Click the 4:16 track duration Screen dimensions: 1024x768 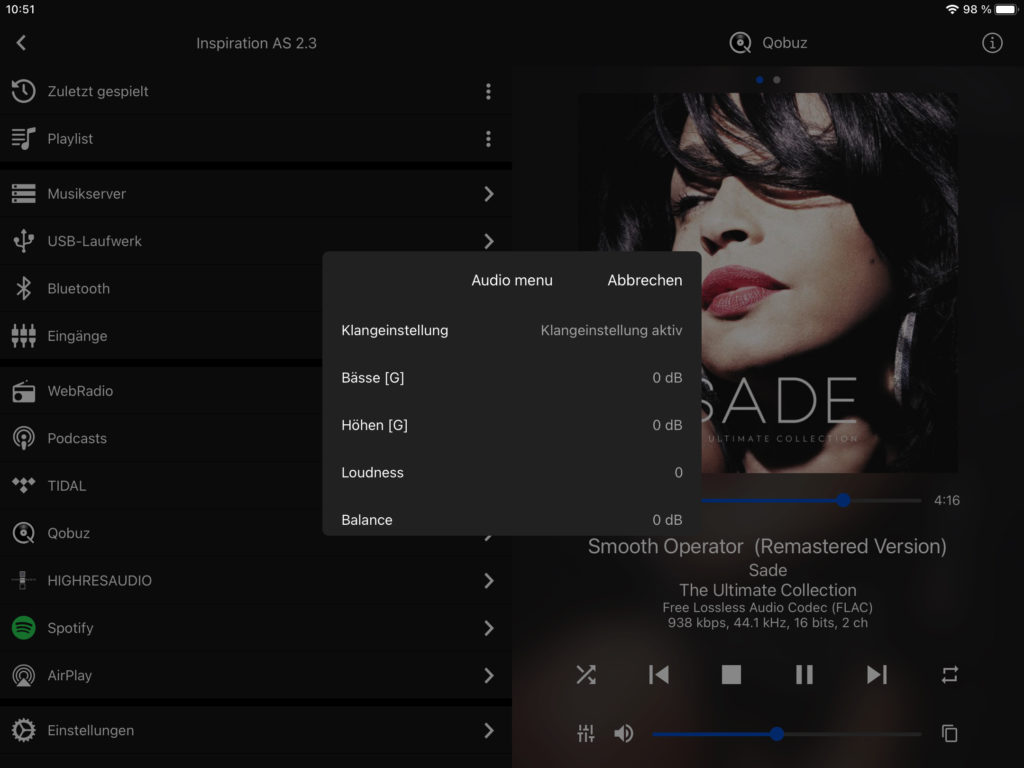[x=946, y=500]
